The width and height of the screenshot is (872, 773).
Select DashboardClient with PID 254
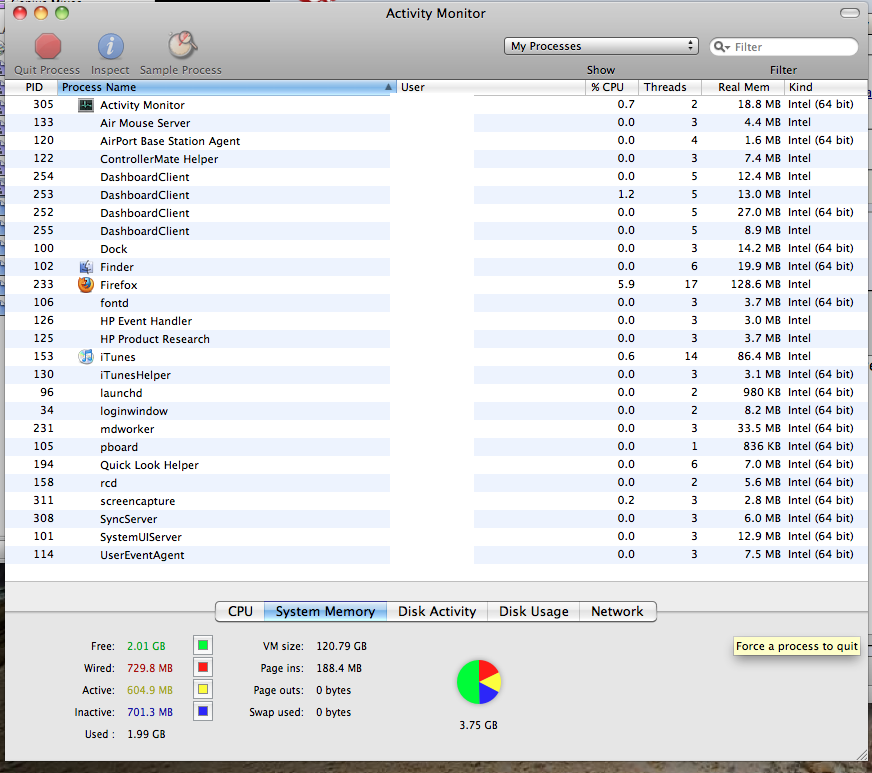pos(436,177)
